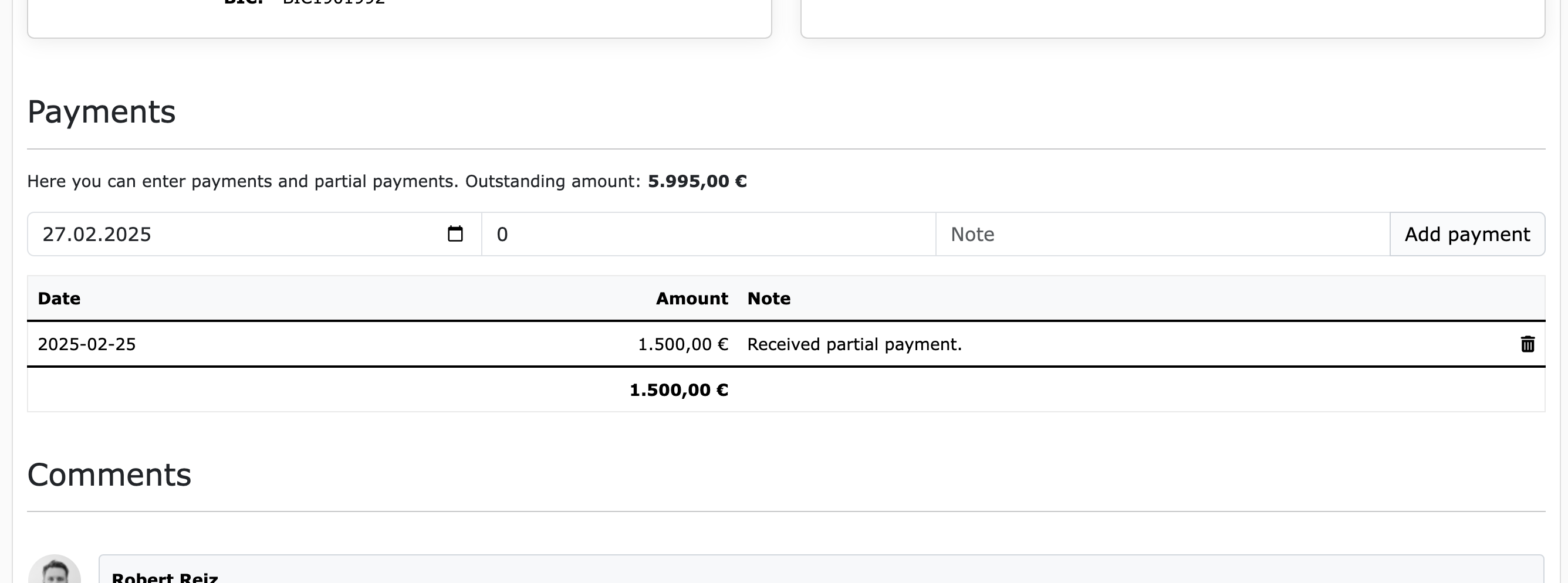Click the bold total 1.500,00 € sum

678,390
